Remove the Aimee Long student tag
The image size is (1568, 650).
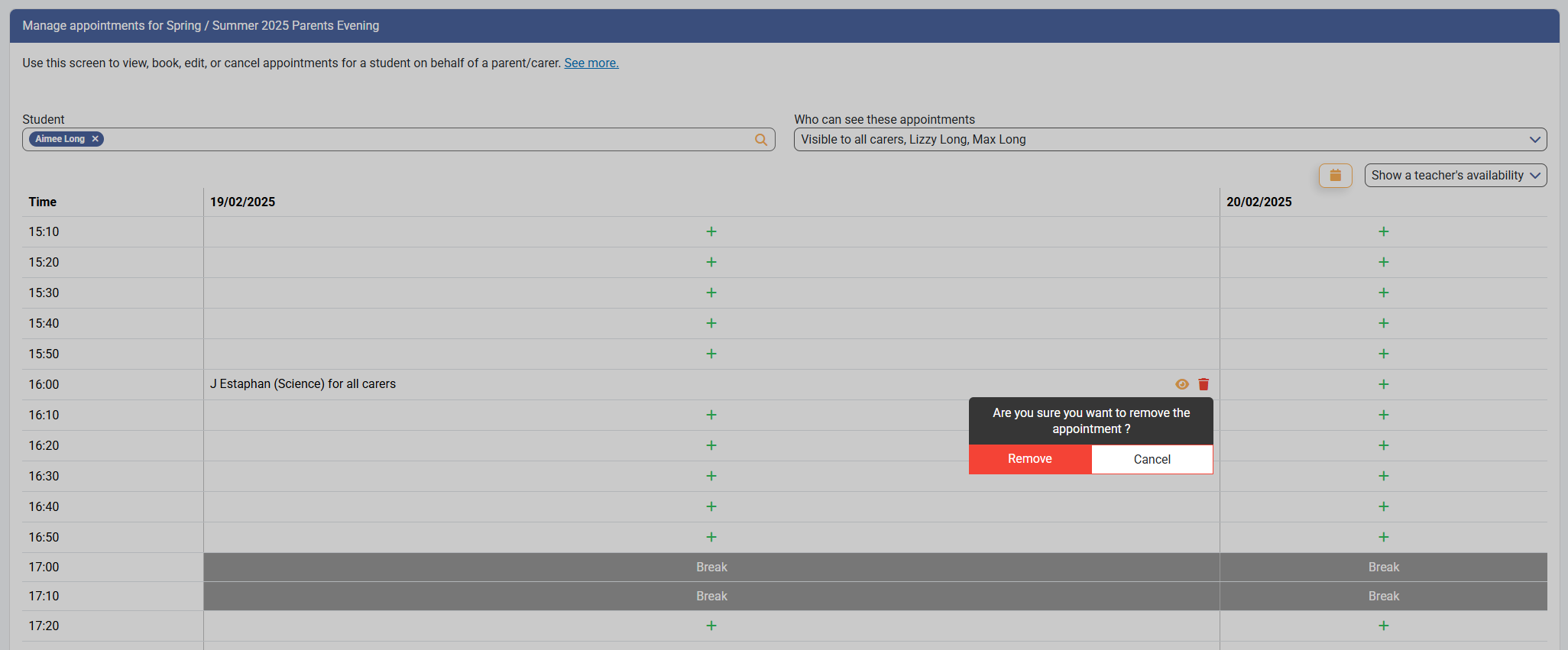96,139
